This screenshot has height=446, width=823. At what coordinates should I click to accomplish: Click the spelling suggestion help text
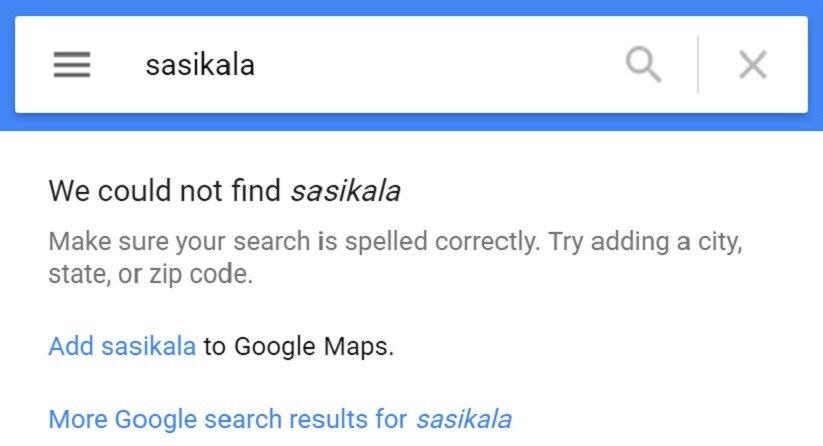pyautogui.click(x=395, y=258)
